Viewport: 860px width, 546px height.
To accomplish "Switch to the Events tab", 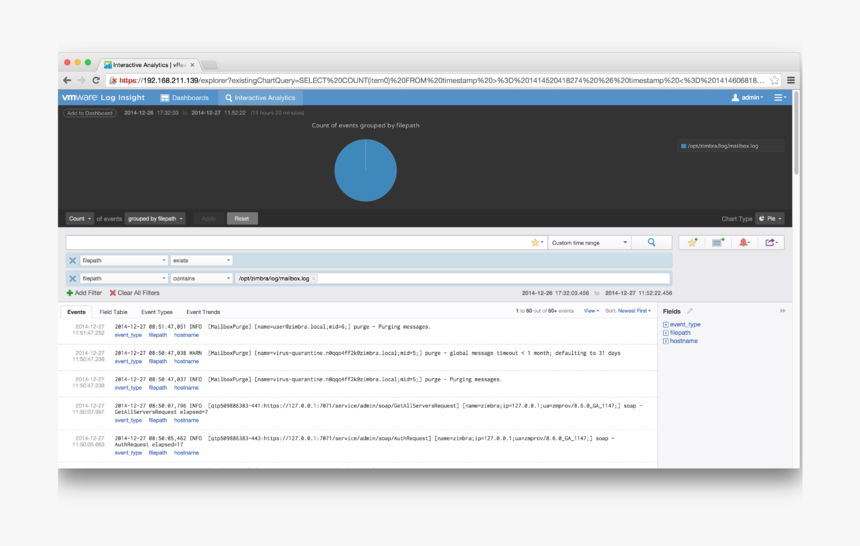I will (x=76, y=312).
